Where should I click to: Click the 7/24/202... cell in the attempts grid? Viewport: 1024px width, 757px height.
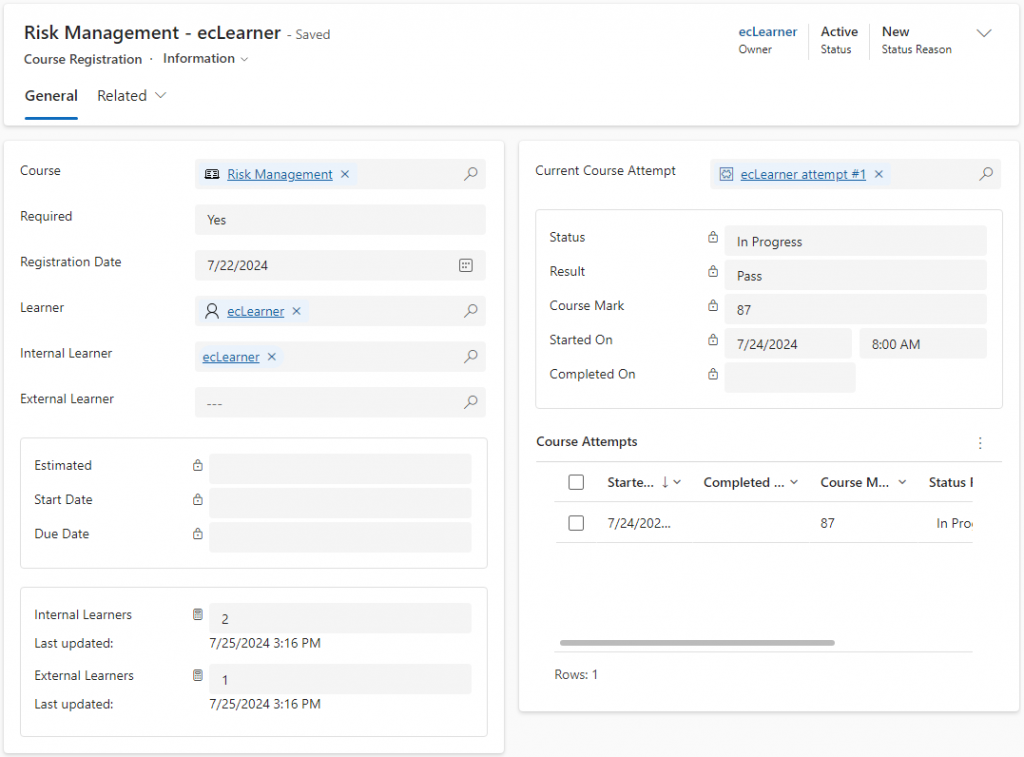point(639,523)
